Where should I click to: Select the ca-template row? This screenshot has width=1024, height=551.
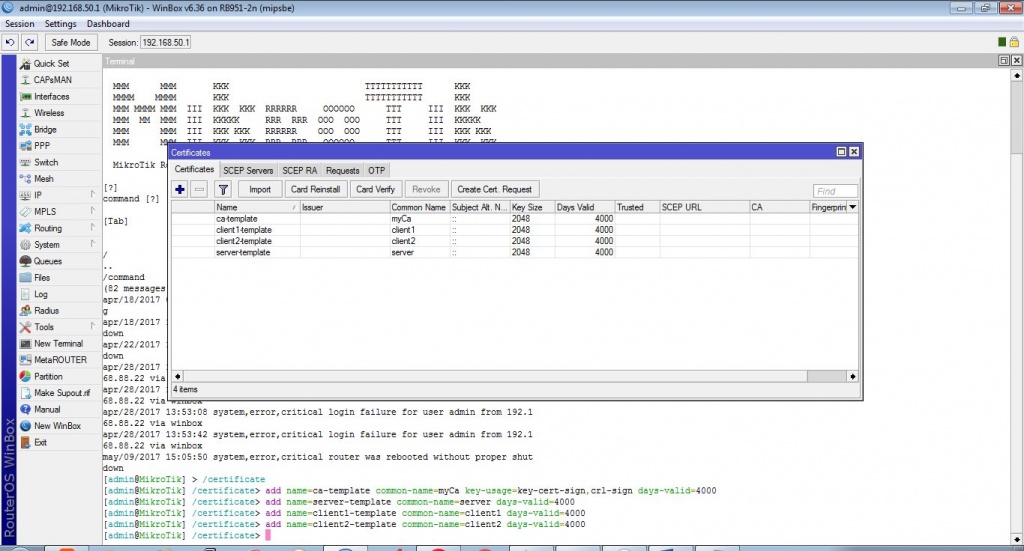pos(515,219)
